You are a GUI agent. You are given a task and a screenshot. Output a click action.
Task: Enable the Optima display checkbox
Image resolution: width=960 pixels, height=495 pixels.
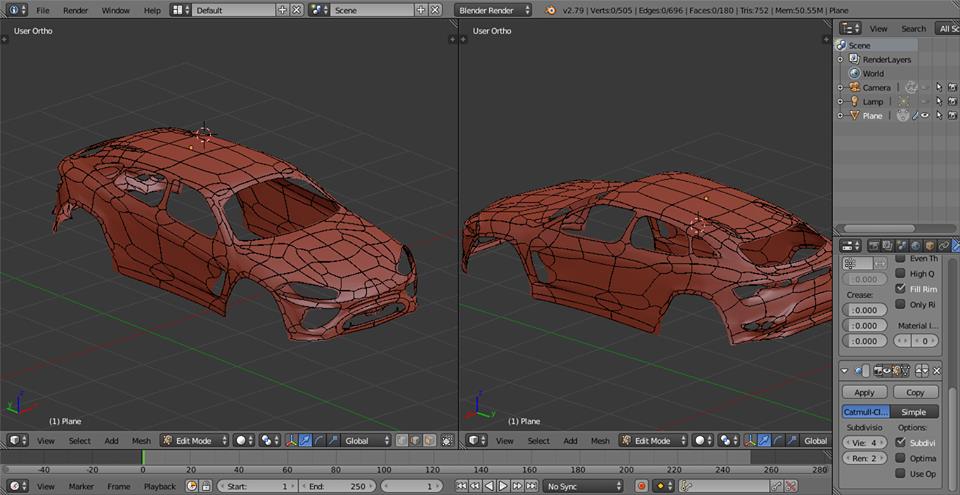900,458
